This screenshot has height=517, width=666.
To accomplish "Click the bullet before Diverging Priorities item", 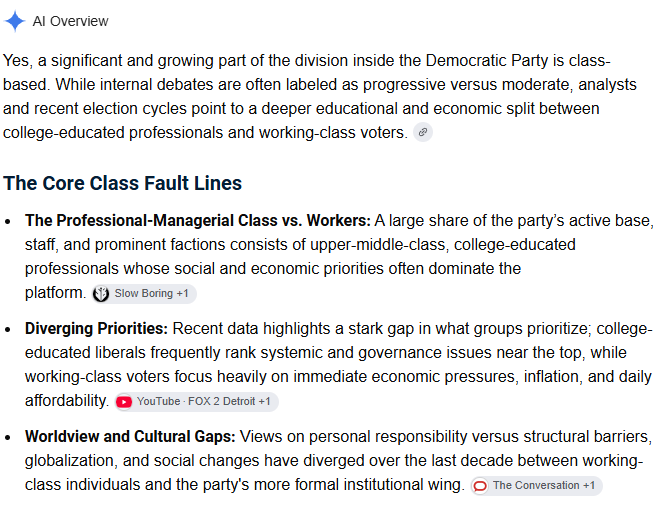I will [x=8, y=330].
